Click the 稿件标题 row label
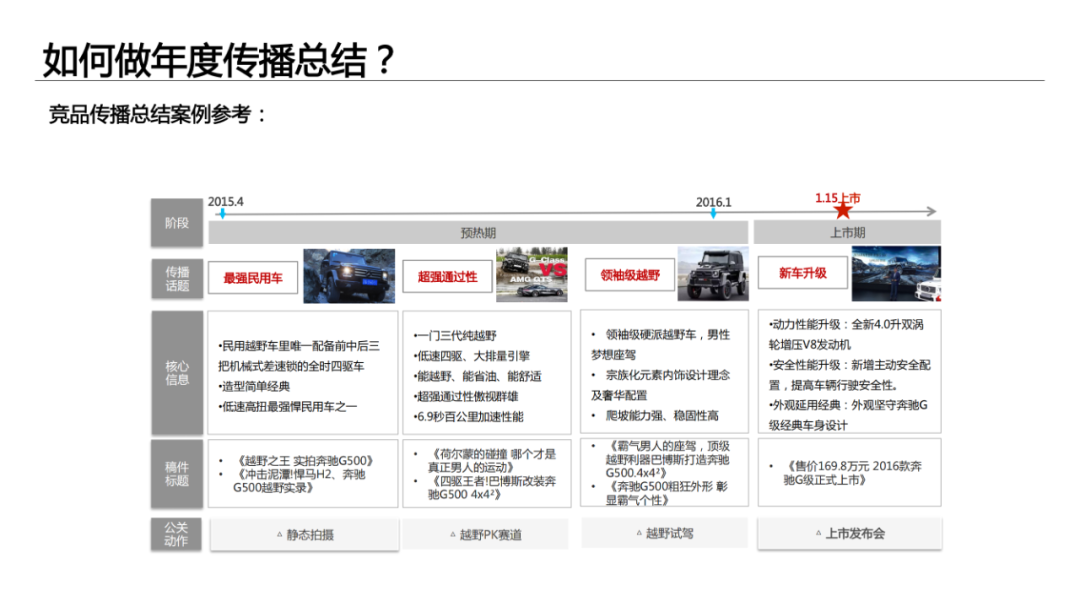 point(177,473)
